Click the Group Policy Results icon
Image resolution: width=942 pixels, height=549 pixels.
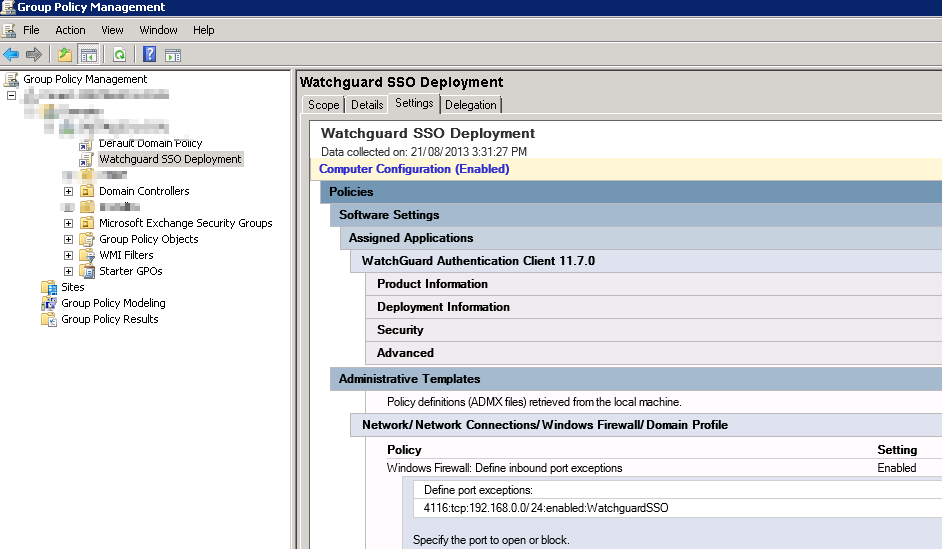[49, 320]
